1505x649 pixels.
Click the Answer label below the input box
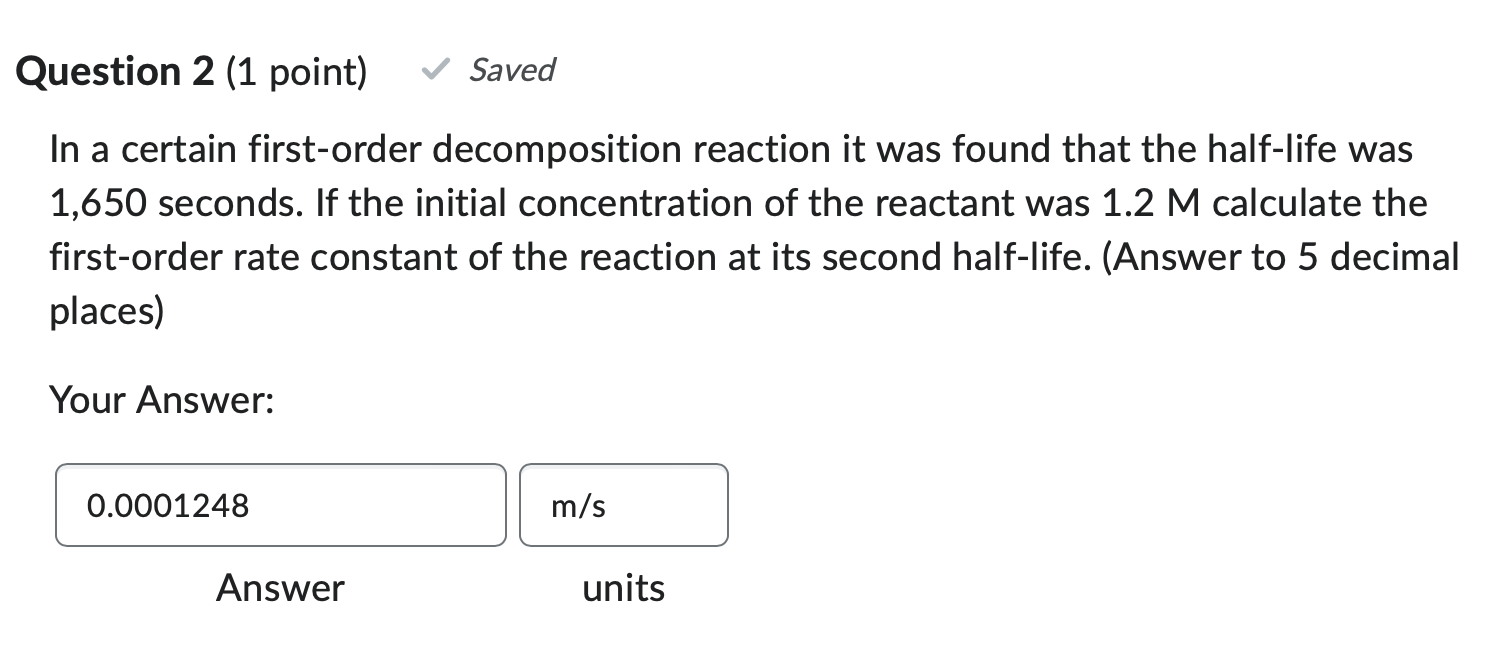[280, 588]
